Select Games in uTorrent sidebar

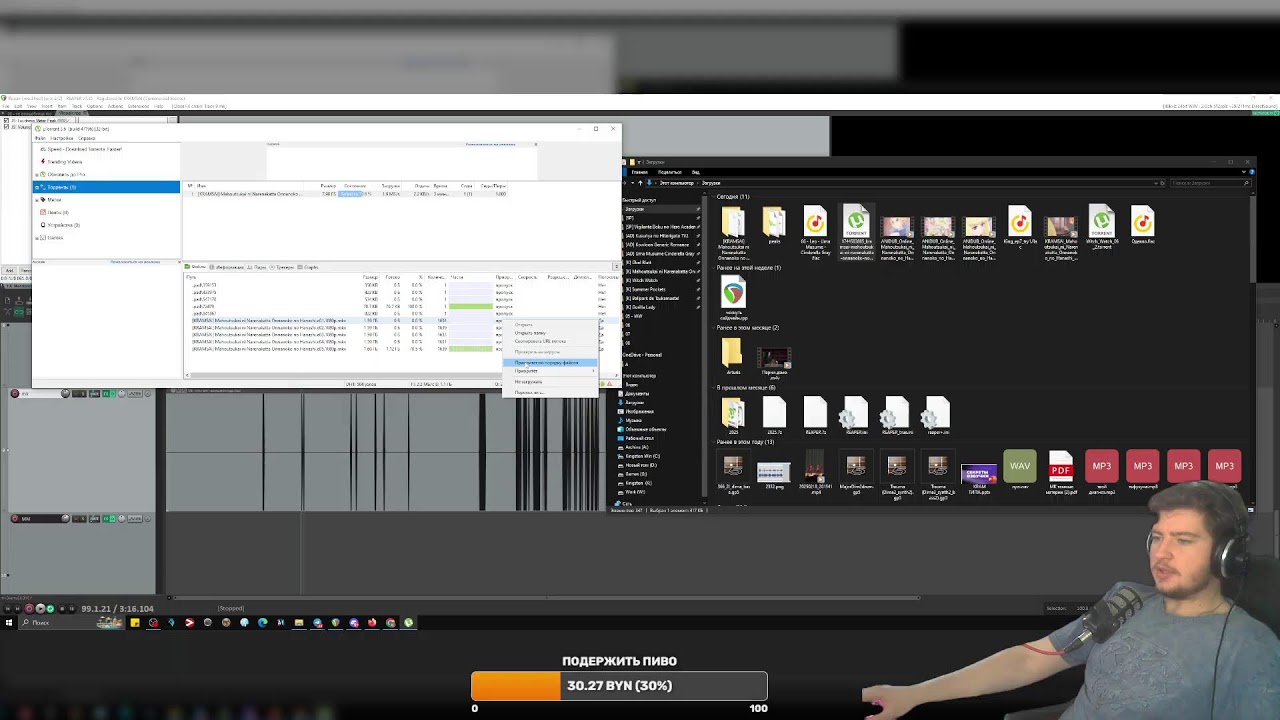coord(55,238)
